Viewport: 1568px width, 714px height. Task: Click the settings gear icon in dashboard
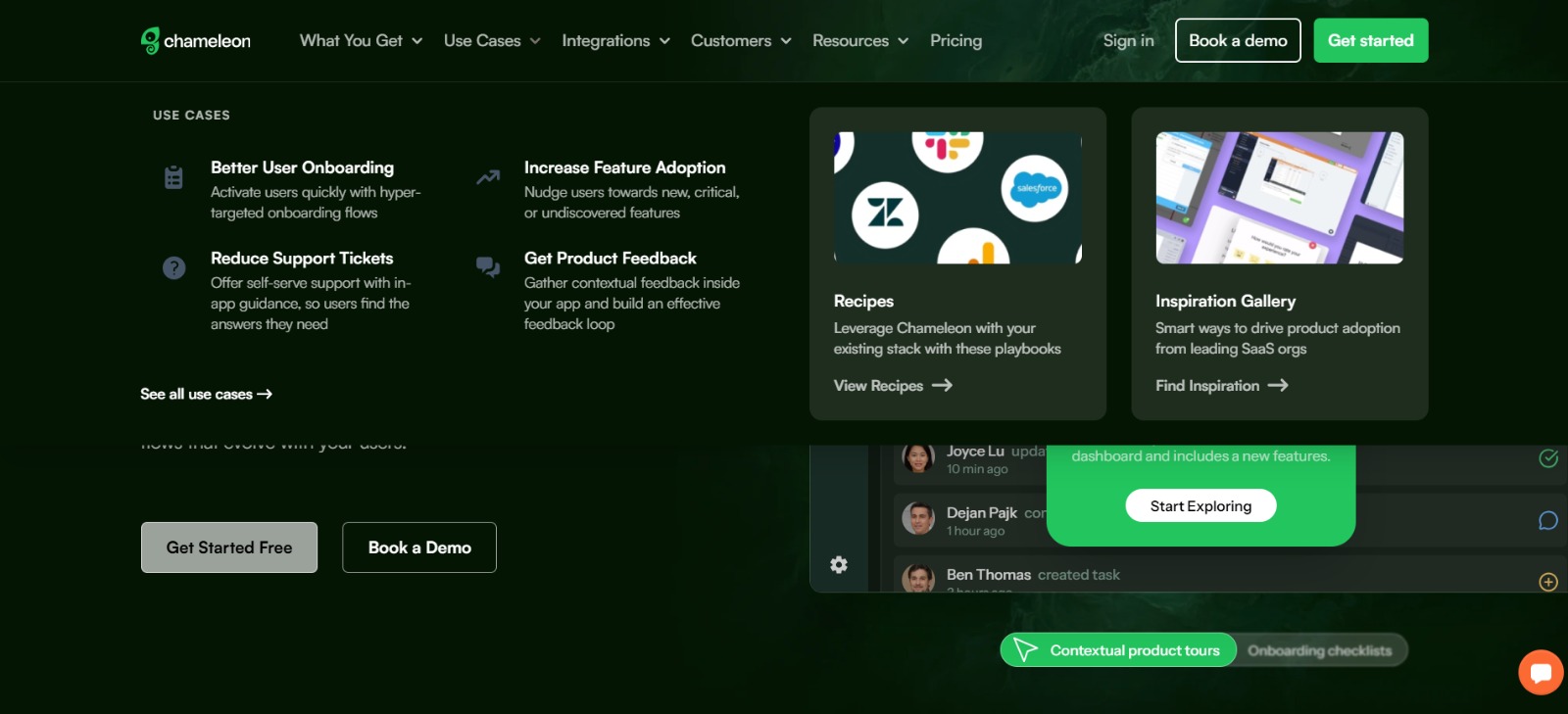pyautogui.click(x=839, y=564)
